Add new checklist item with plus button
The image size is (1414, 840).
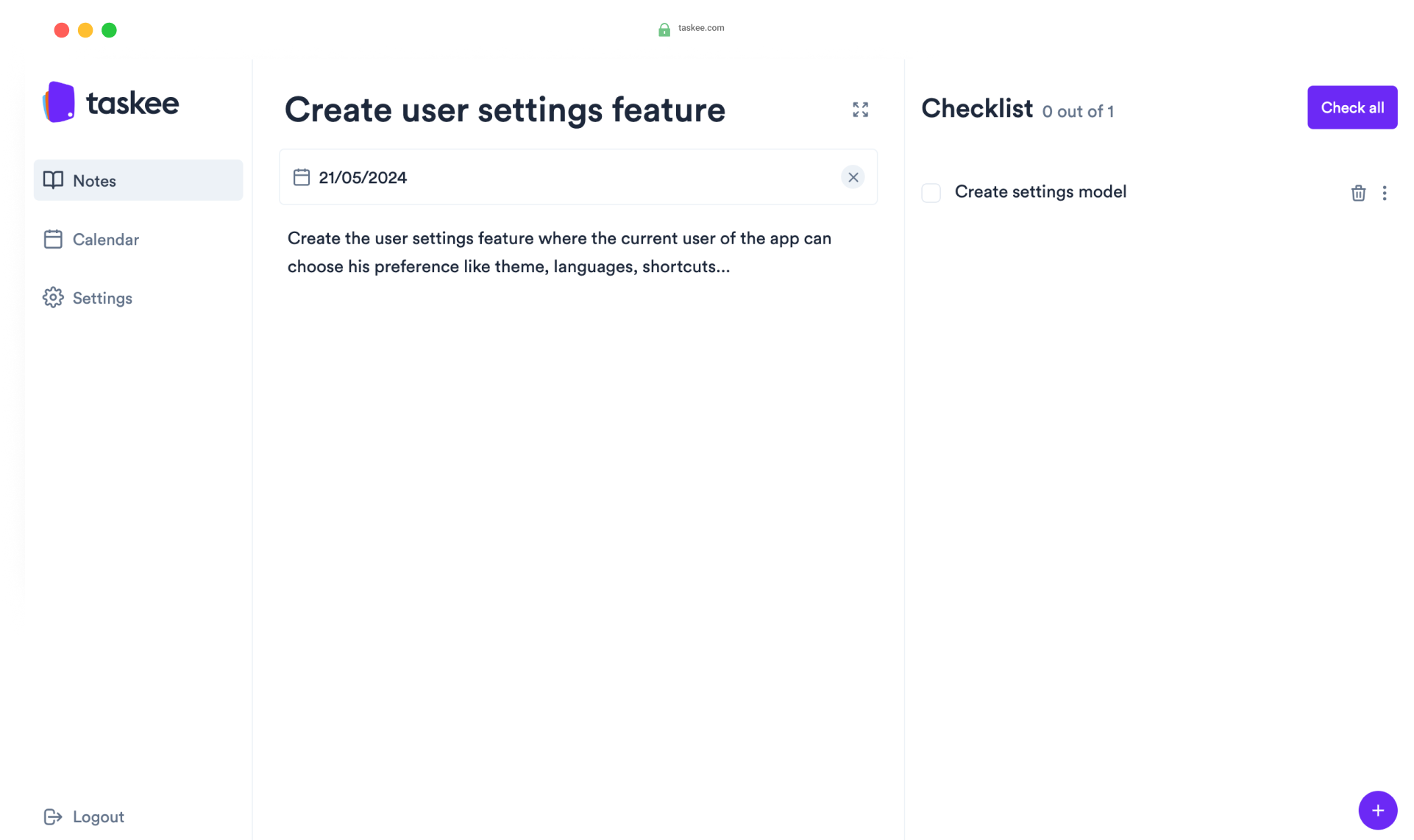coord(1377,810)
